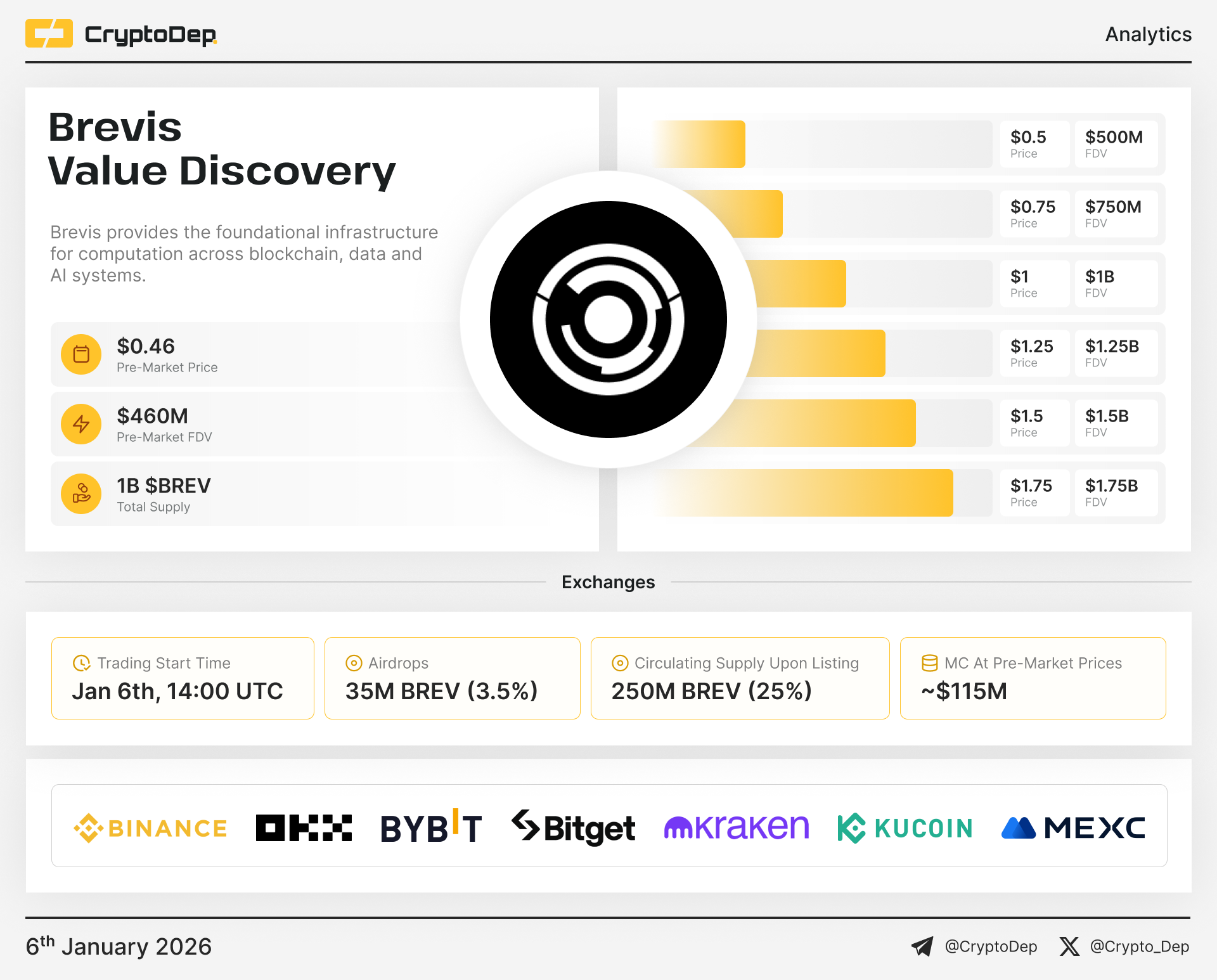The image size is (1217, 980).
Task: Click the Total Supply hand-coin icon
Action: 81,494
